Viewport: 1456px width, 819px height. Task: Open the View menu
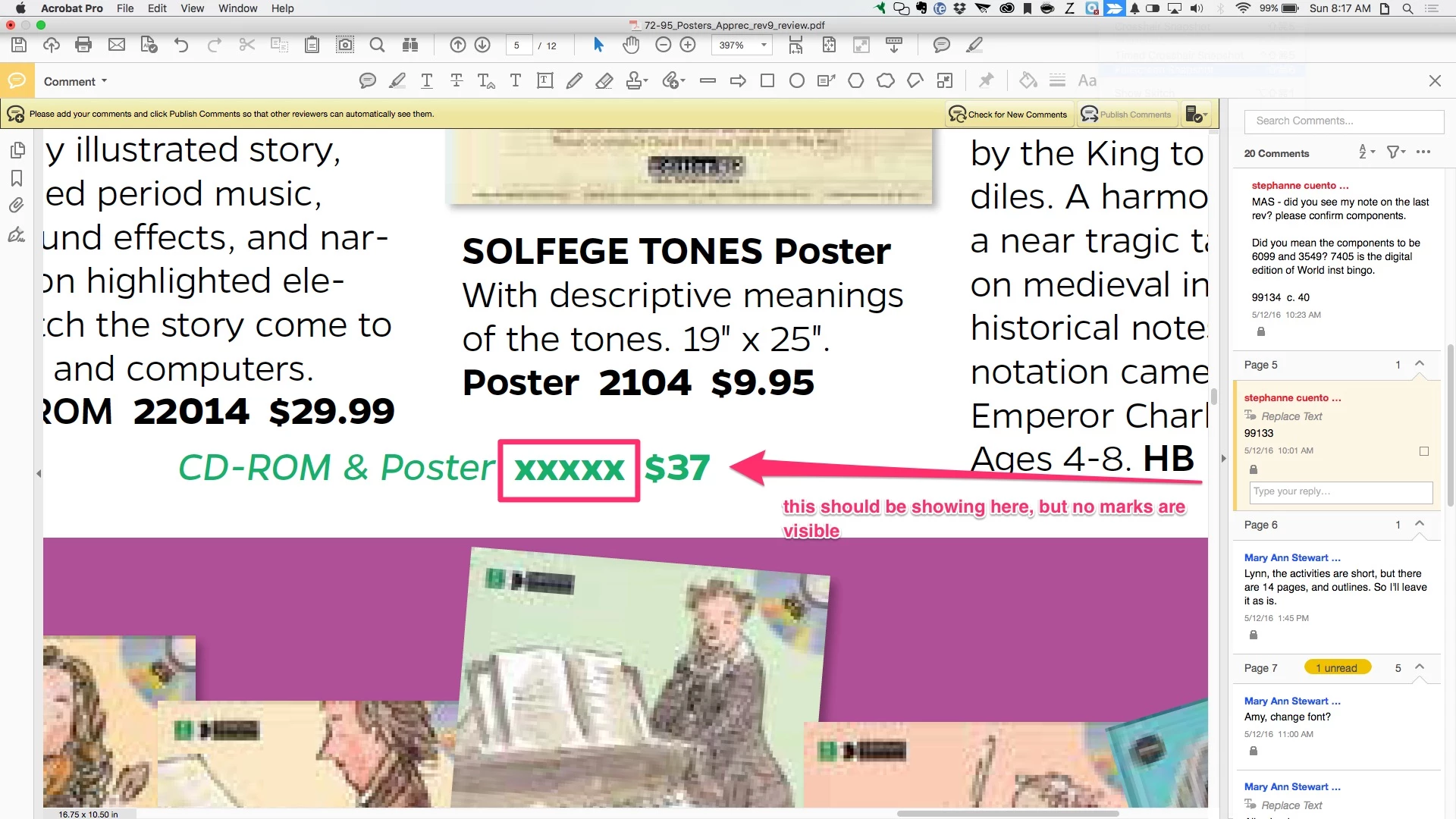pos(192,8)
